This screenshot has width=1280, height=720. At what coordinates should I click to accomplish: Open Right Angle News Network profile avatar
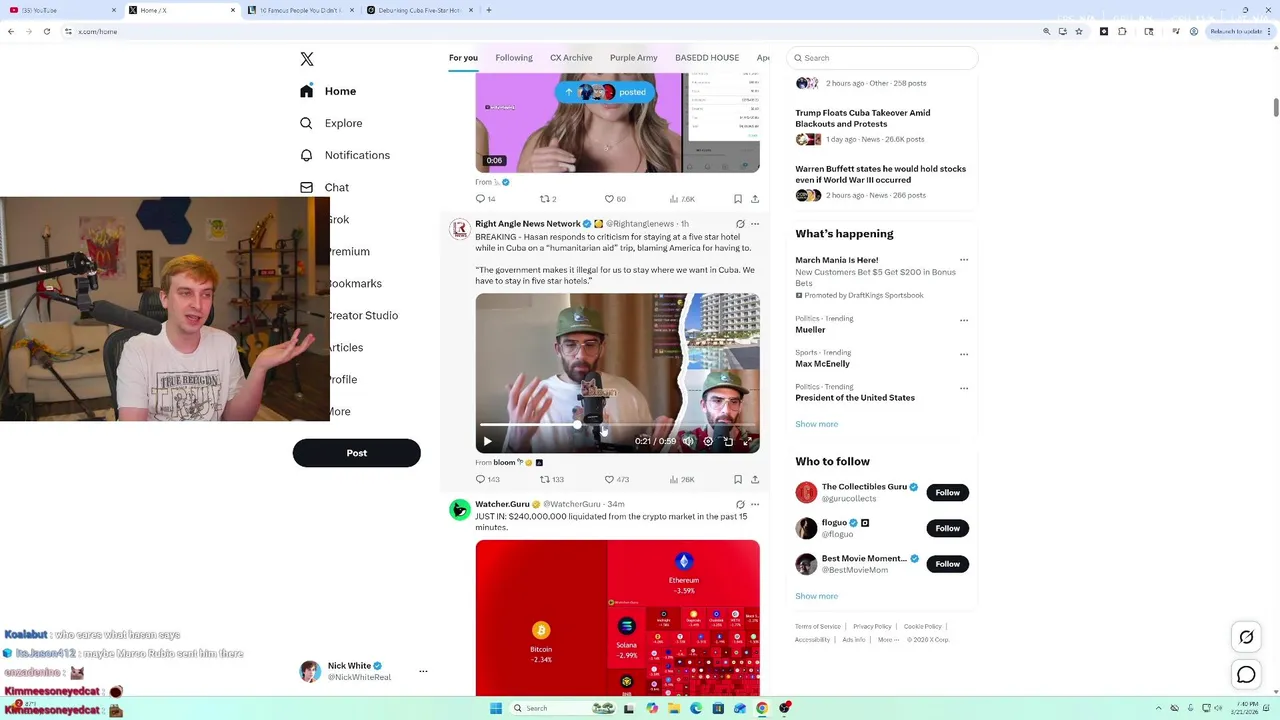tap(460, 229)
